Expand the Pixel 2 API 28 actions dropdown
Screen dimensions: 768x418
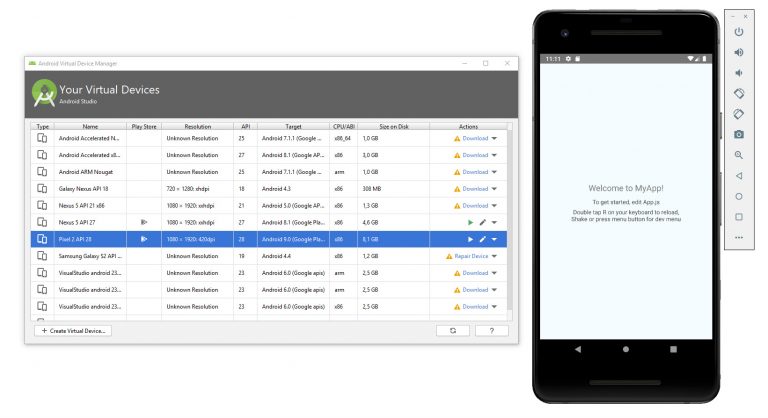[x=494, y=239]
